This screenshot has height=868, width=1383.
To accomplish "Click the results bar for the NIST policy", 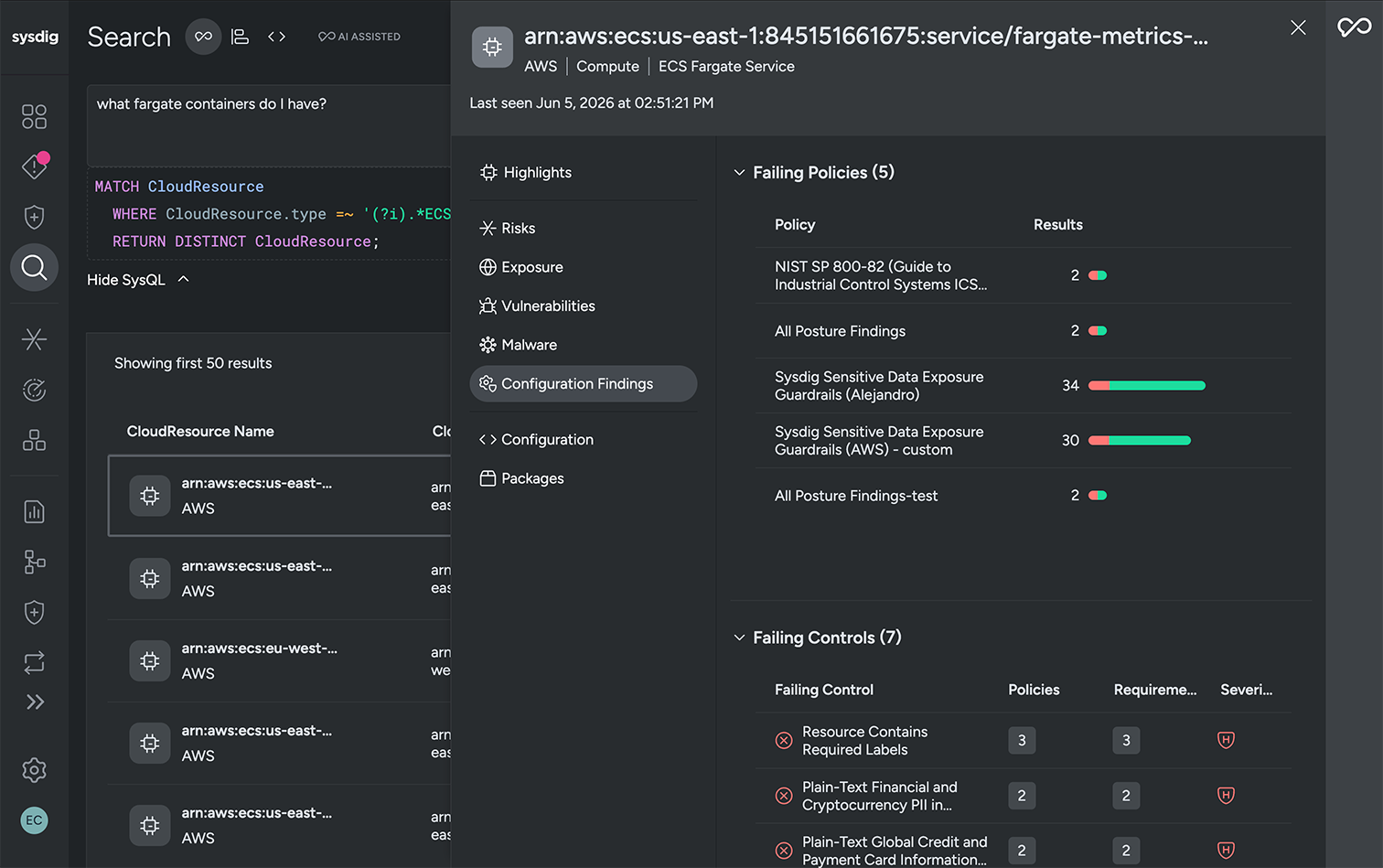I will click(x=1098, y=275).
